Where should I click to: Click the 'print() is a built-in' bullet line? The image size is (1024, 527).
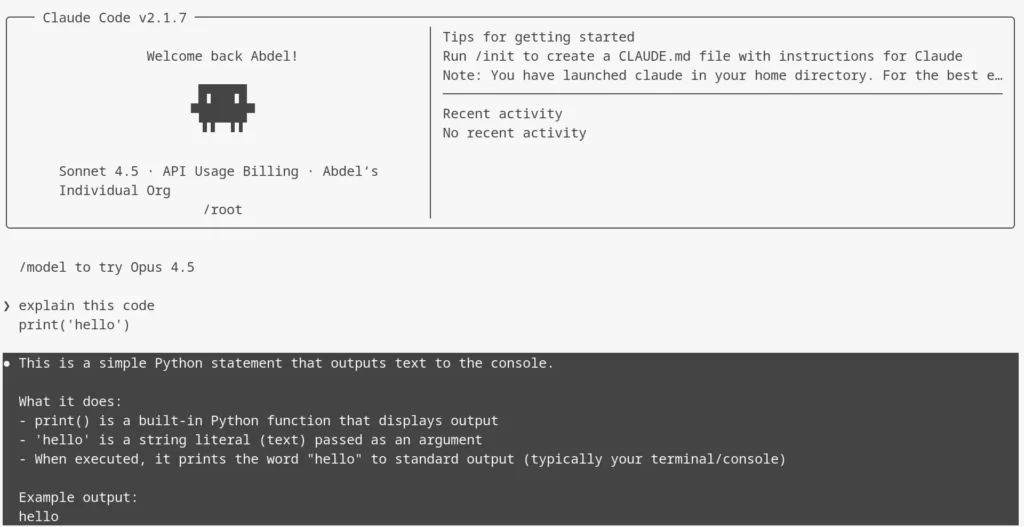pos(258,421)
